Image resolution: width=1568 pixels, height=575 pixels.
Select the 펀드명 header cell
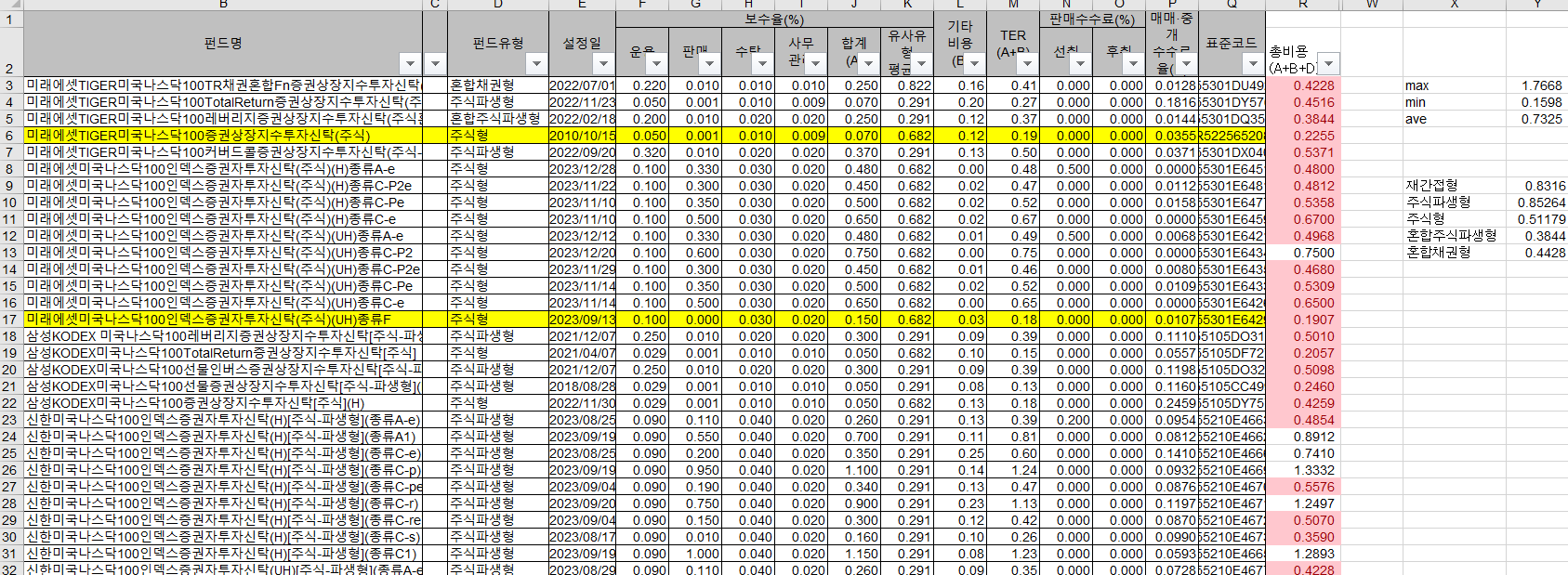coord(223,43)
